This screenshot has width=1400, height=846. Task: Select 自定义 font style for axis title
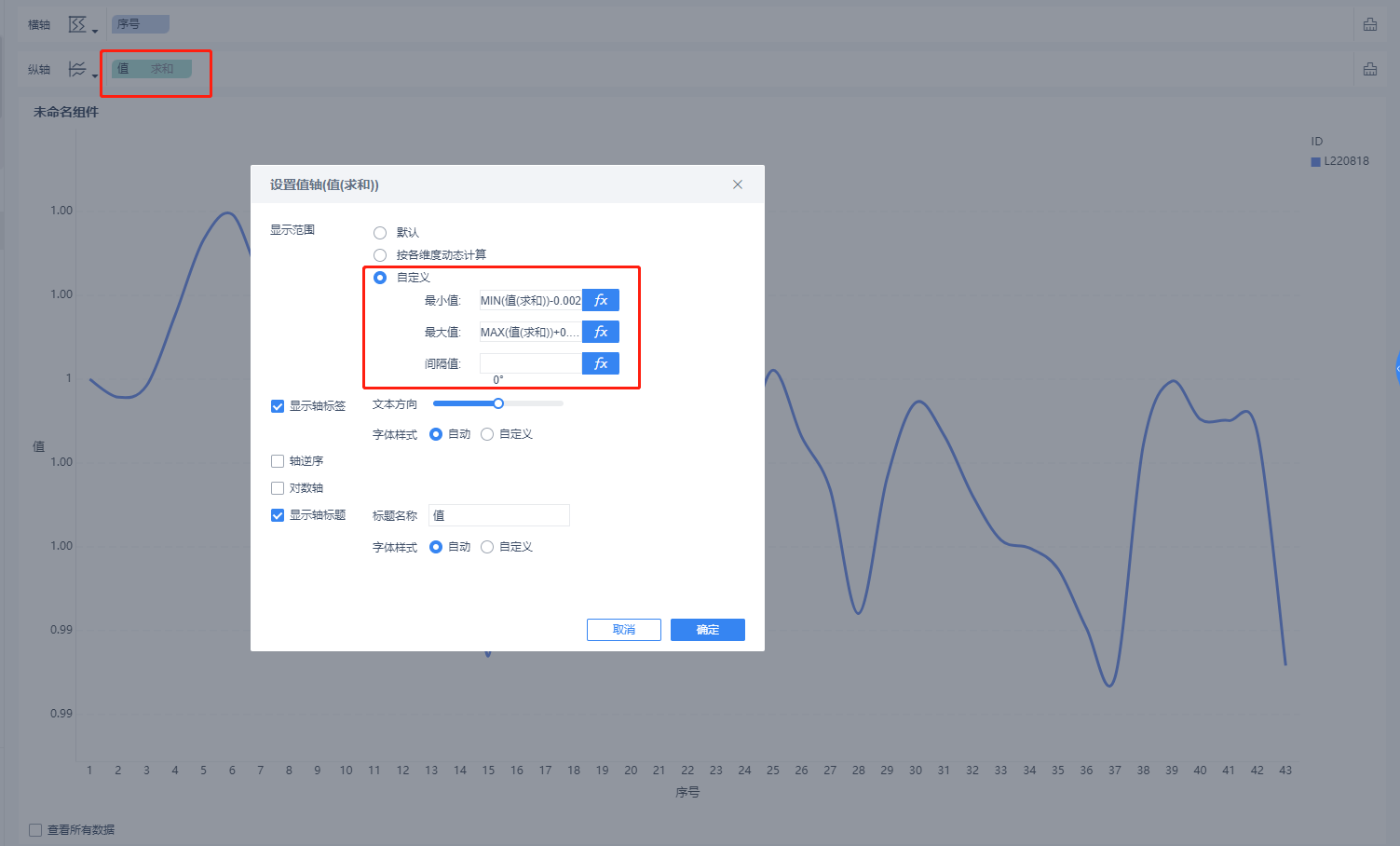tap(487, 547)
